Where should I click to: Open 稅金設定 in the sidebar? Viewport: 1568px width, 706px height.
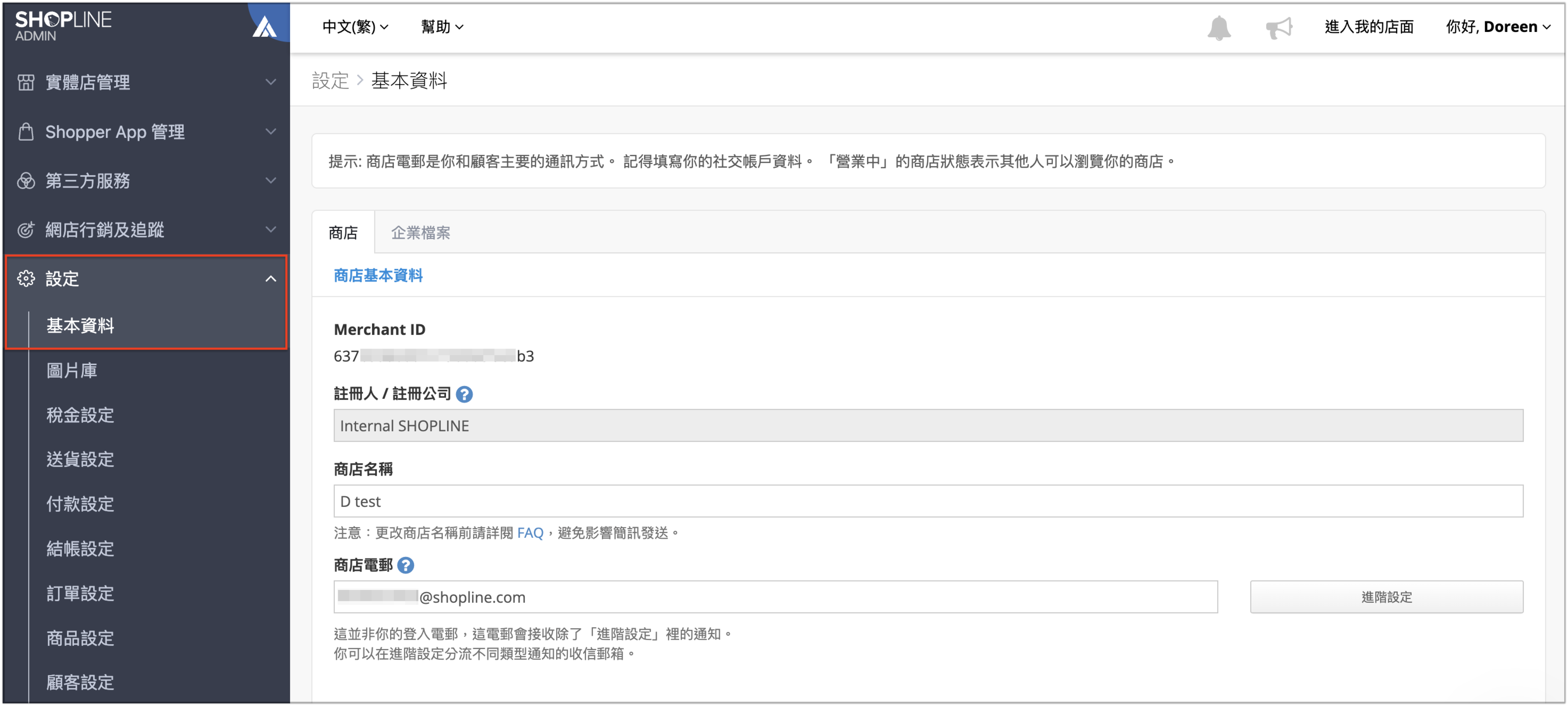(x=80, y=416)
